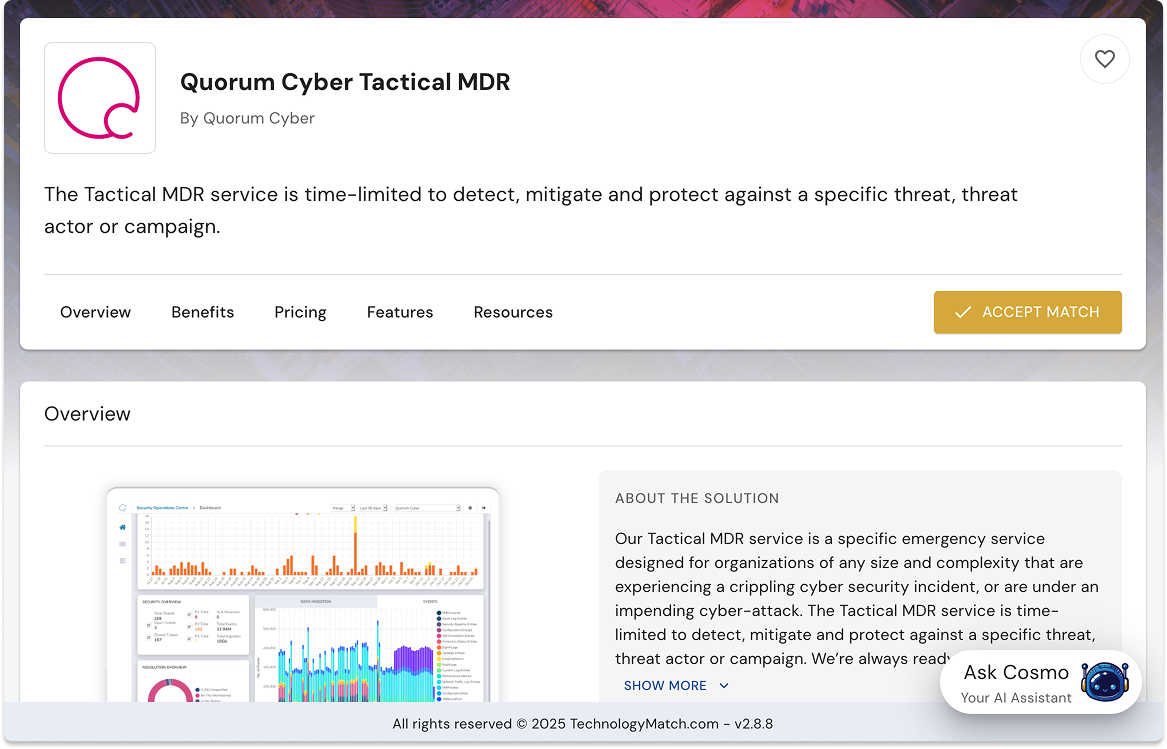Click the Quorum Cyber logo
The image size is (1167, 749).
100,98
